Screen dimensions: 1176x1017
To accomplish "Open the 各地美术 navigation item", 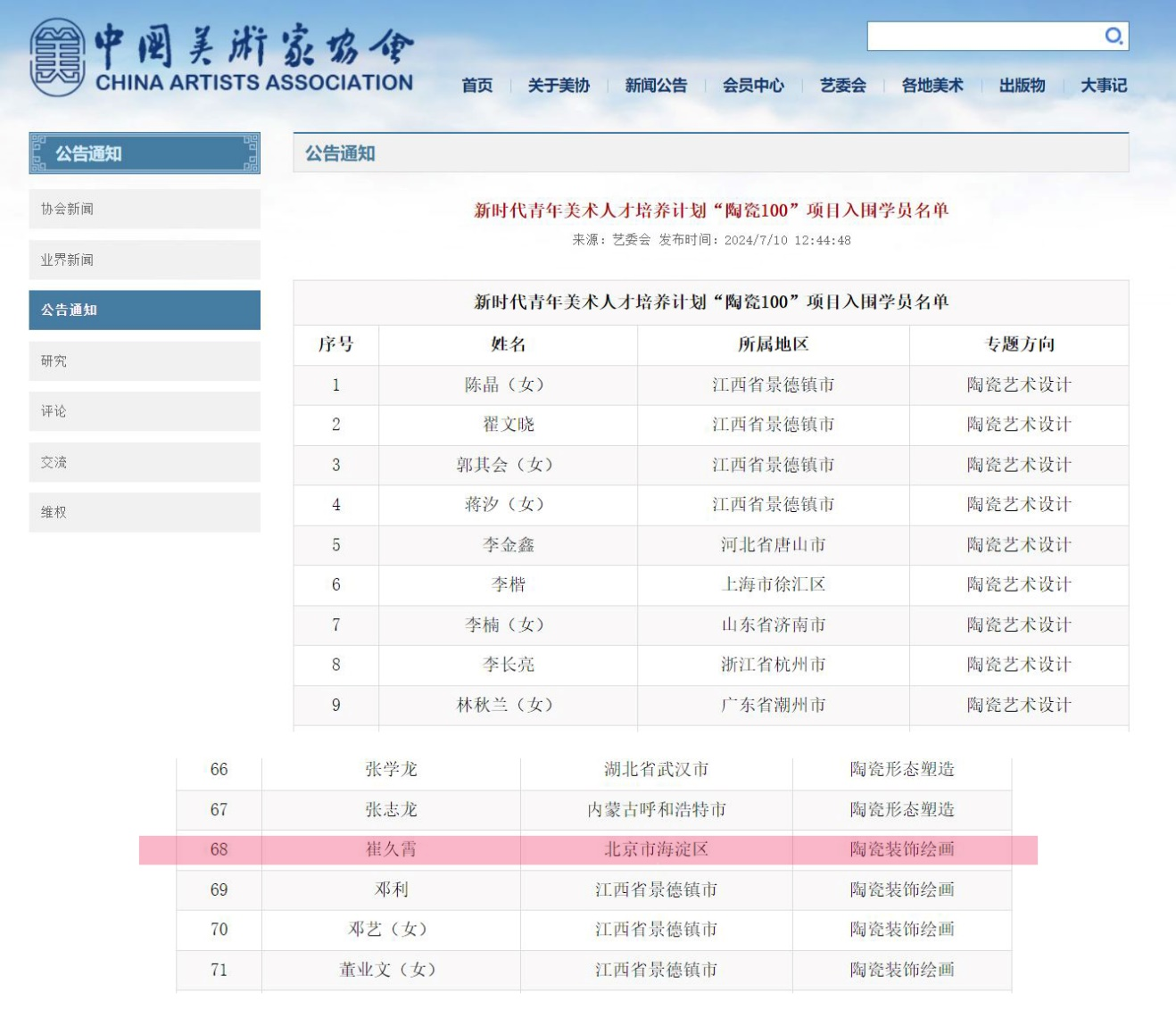I will tap(932, 86).
